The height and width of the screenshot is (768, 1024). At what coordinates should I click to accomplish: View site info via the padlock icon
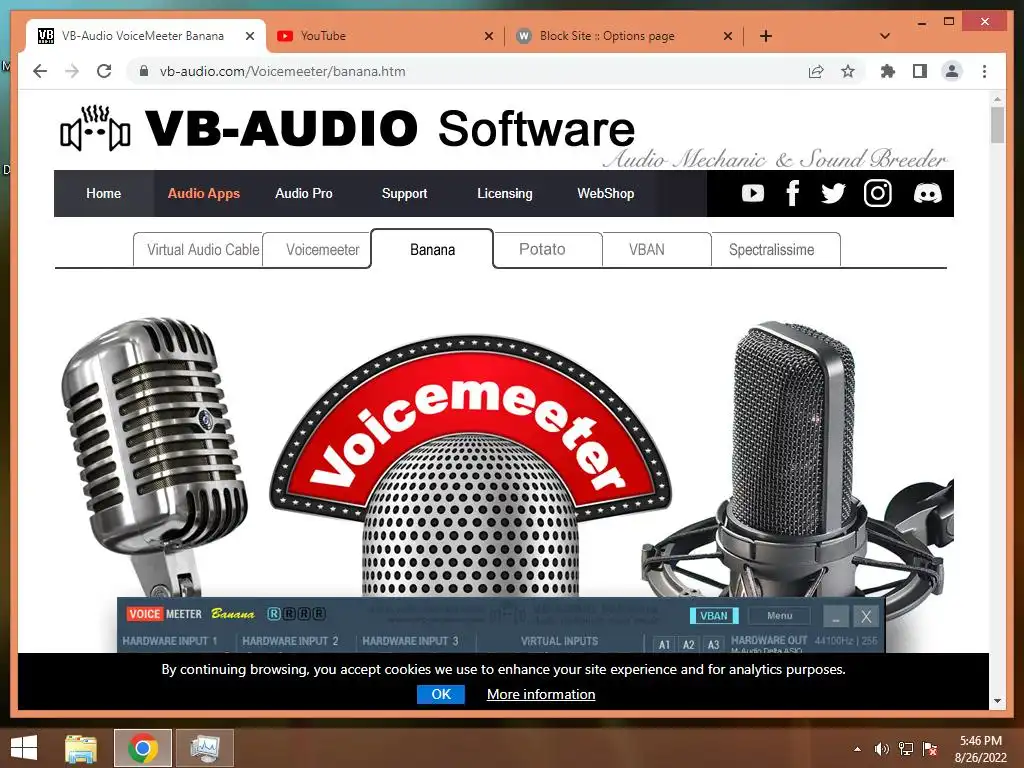pos(144,71)
